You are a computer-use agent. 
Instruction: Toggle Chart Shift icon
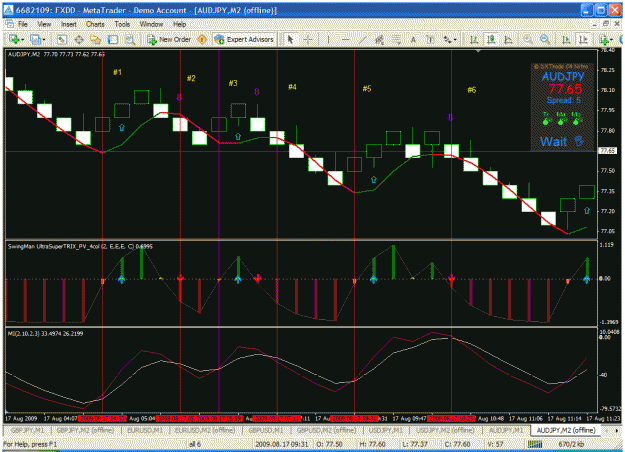point(583,39)
